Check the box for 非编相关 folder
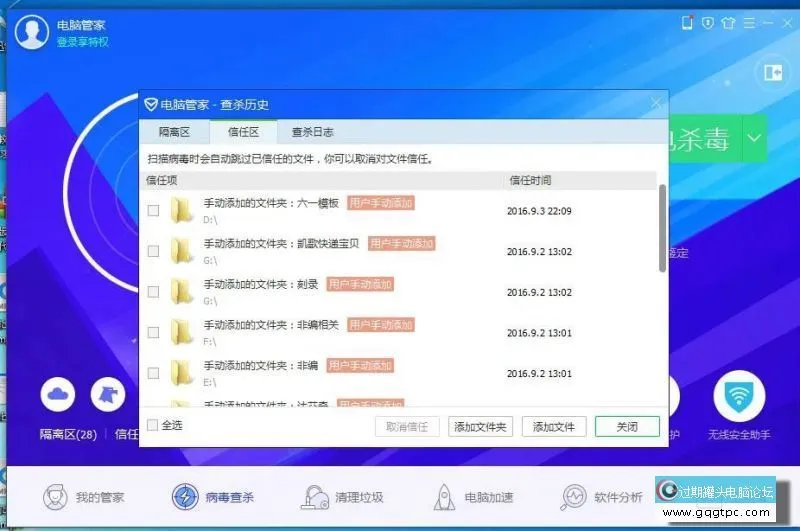Image resolution: width=800 pixels, height=531 pixels. tap(153, 333)
